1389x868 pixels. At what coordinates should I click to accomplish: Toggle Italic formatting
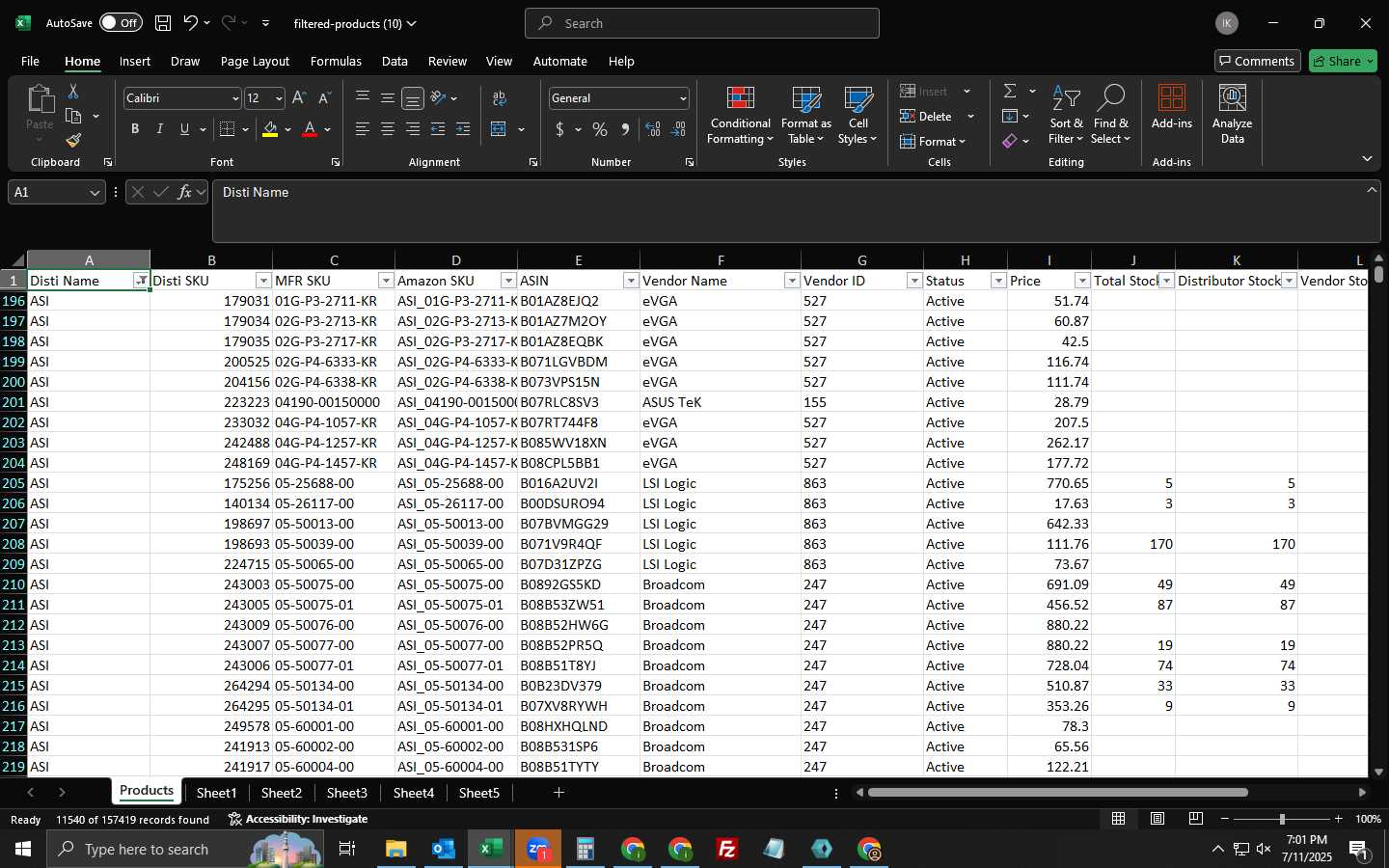click(160, 129)
